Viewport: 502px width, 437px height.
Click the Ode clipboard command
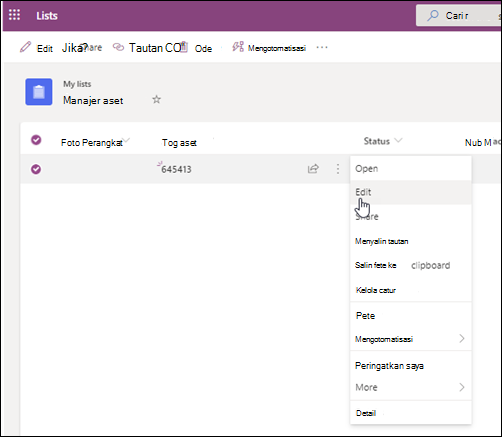click(x=203, y=49)
